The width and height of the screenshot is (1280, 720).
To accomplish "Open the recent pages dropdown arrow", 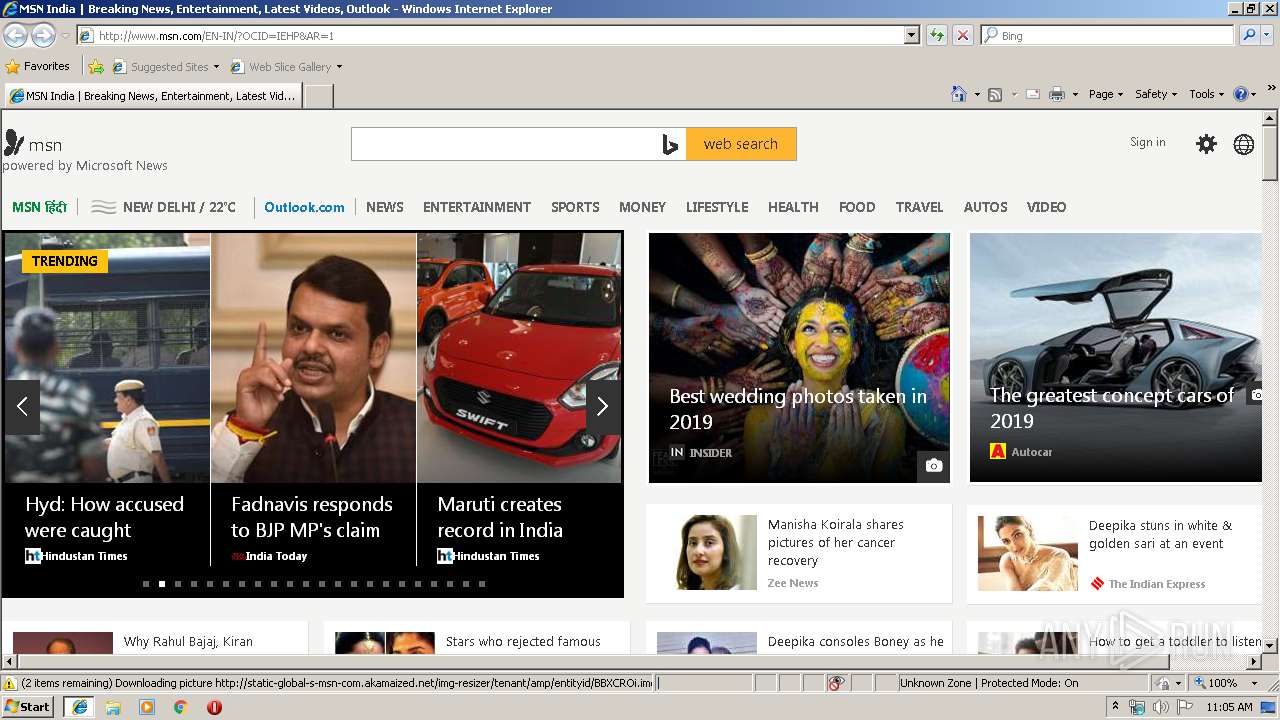I will click(65, 36).
